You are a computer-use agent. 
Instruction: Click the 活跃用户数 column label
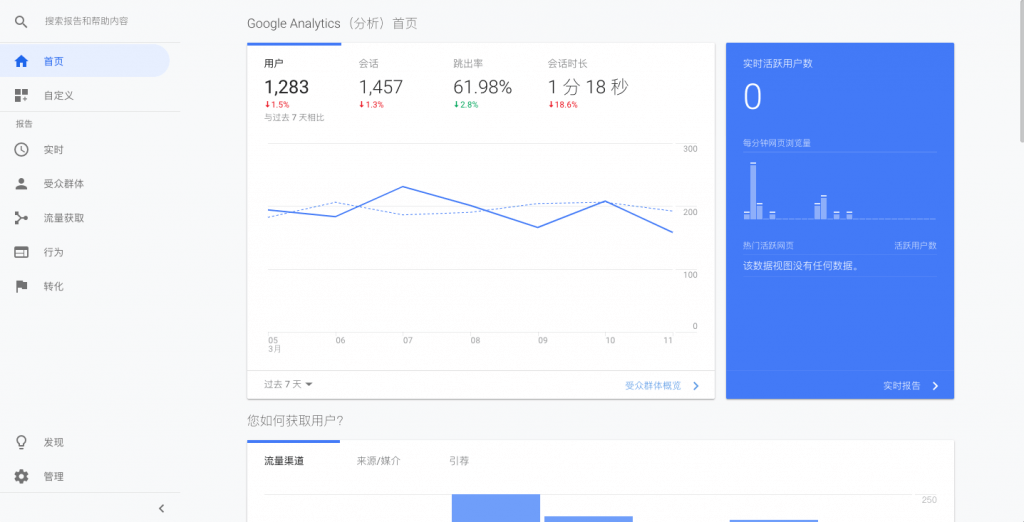click(915, 246)
